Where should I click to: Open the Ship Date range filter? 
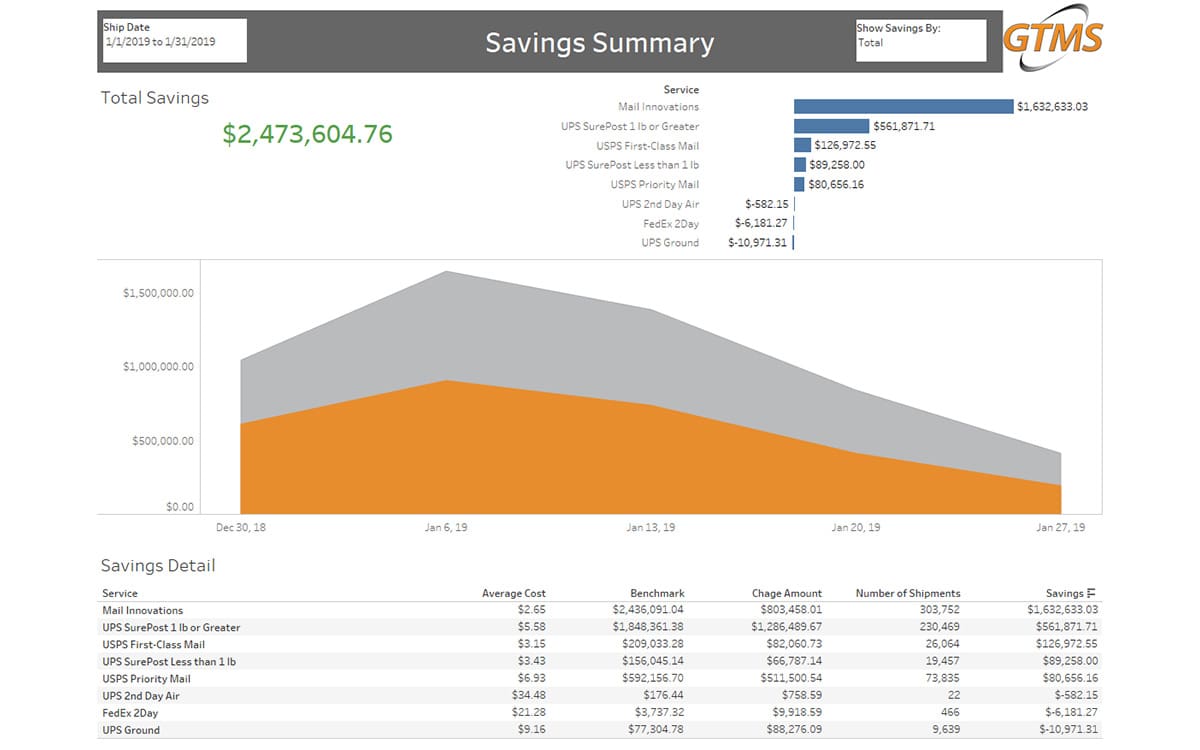click(x=174, y=41)
